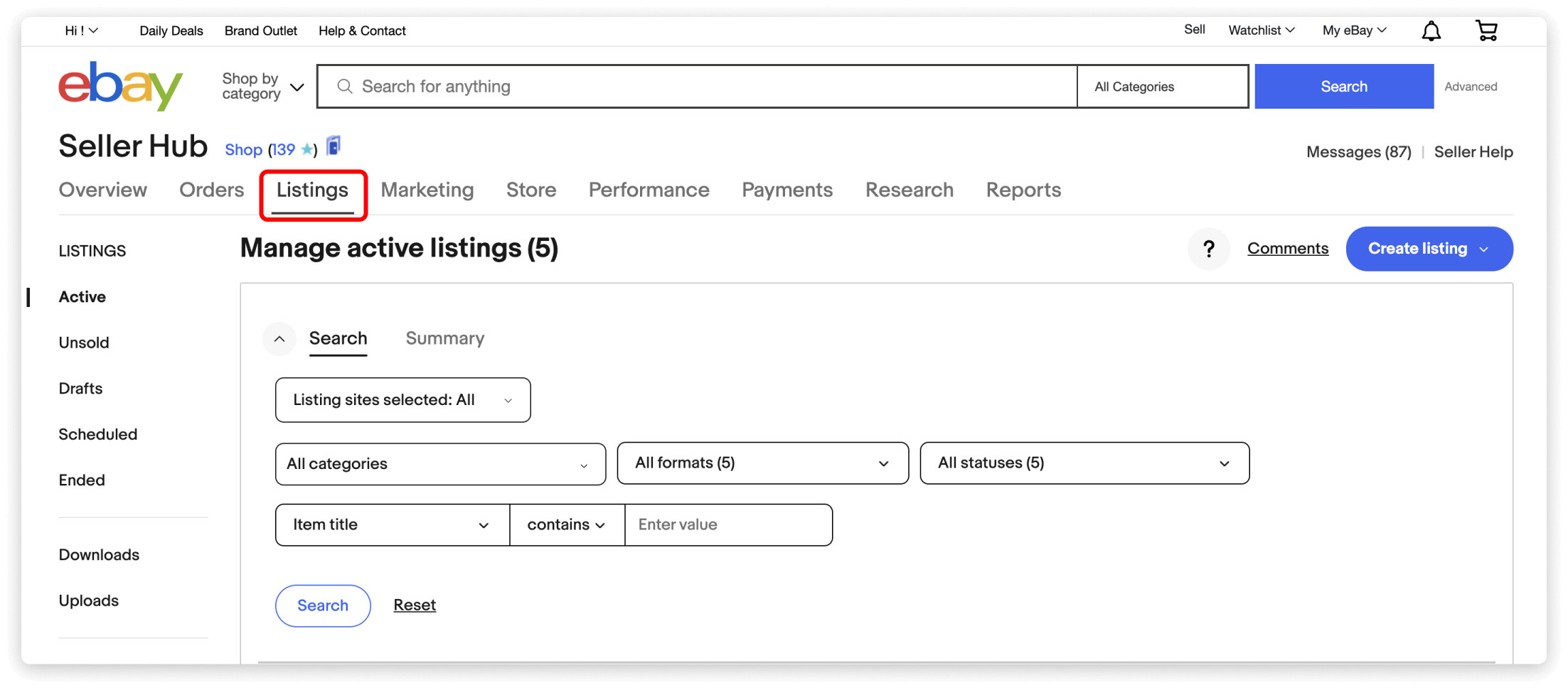Expand the Watchlist dropdown
The image size is (1568, 690).
[1262, 30]
